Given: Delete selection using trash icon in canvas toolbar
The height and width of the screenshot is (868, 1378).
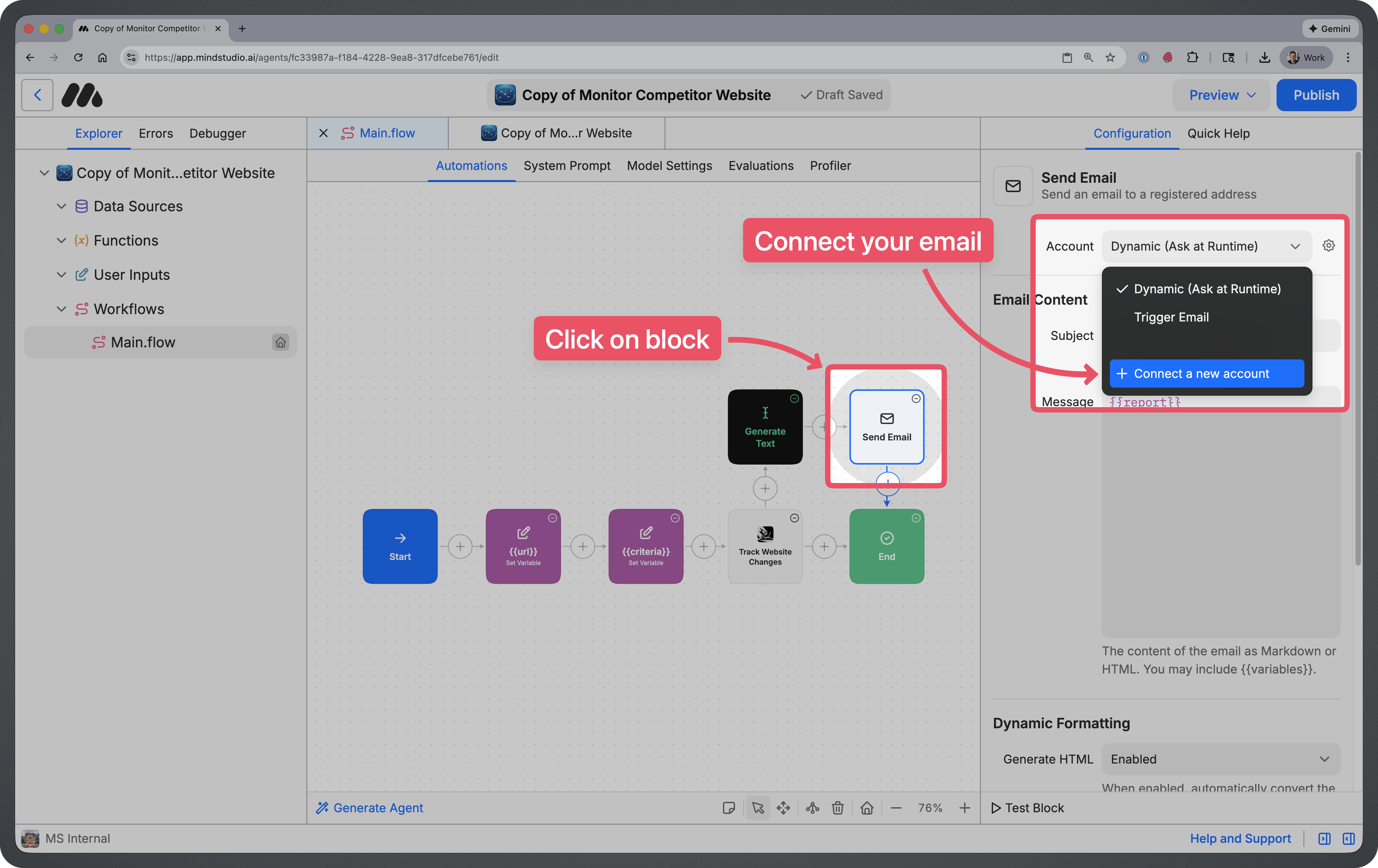Looking at the screenshot, I should pos(838,808).
